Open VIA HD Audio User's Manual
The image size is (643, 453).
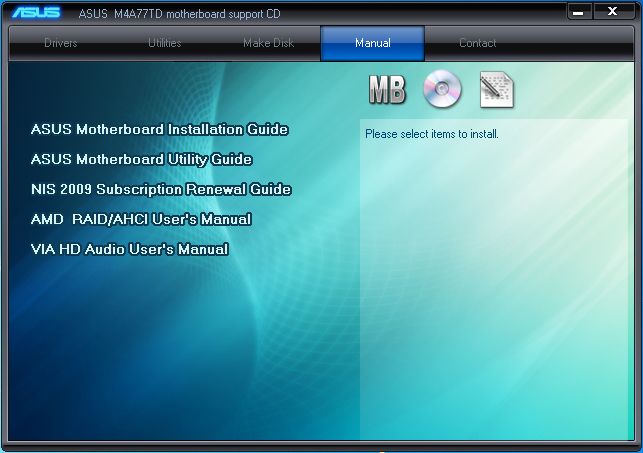130,249
